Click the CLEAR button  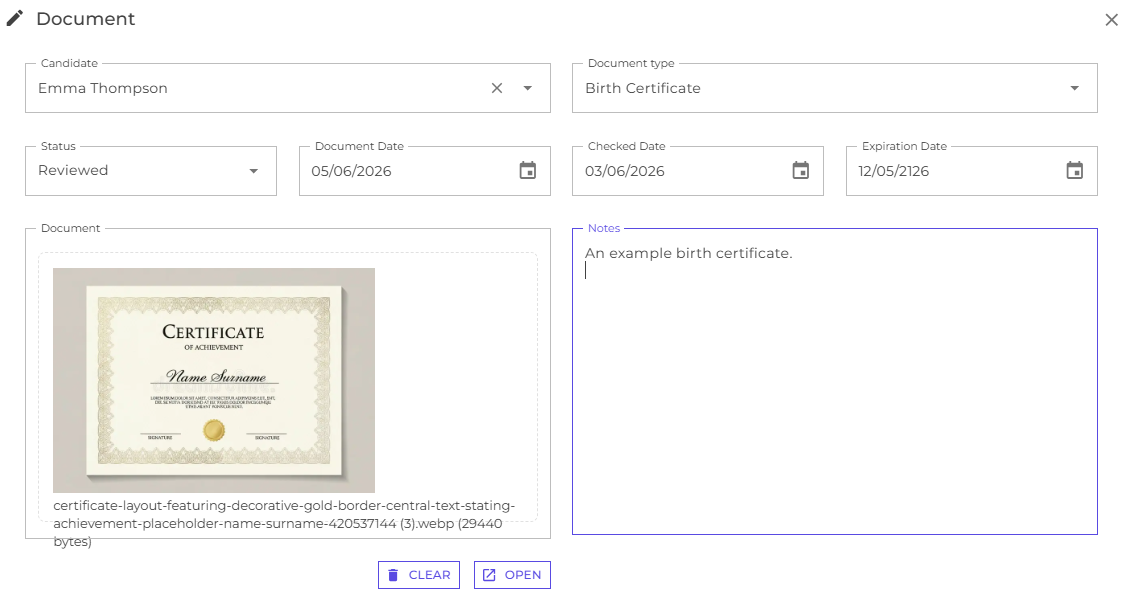coord(419,575)
